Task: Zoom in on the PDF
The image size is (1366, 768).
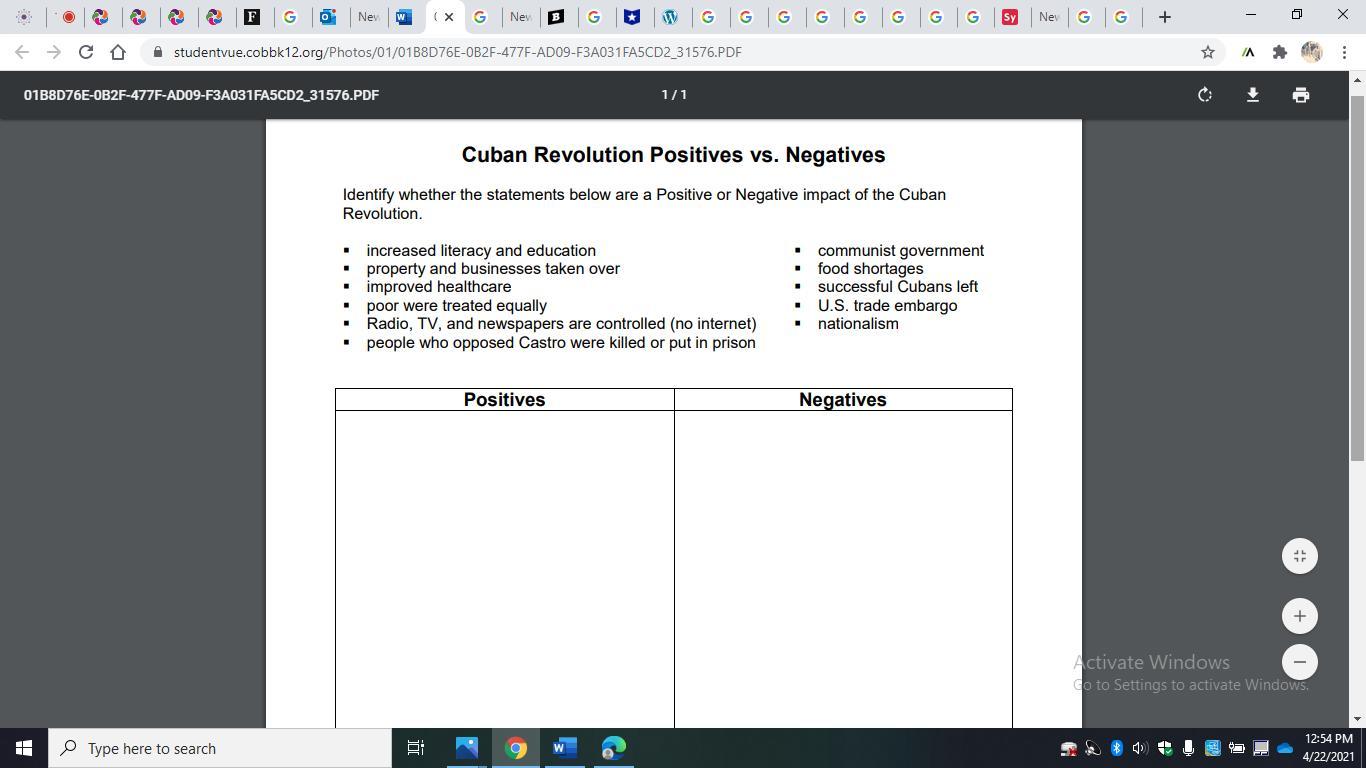Action: click(x=1299, y=616)
